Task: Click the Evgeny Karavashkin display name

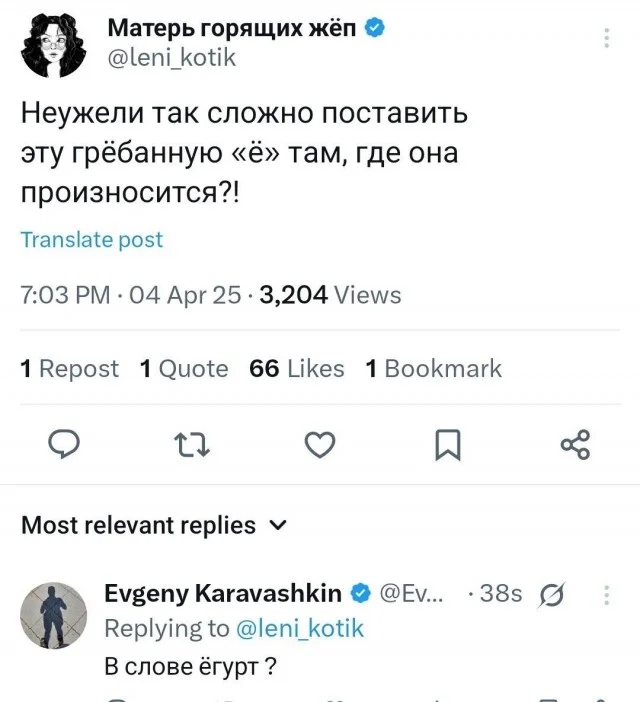Action: click(223, 593)
